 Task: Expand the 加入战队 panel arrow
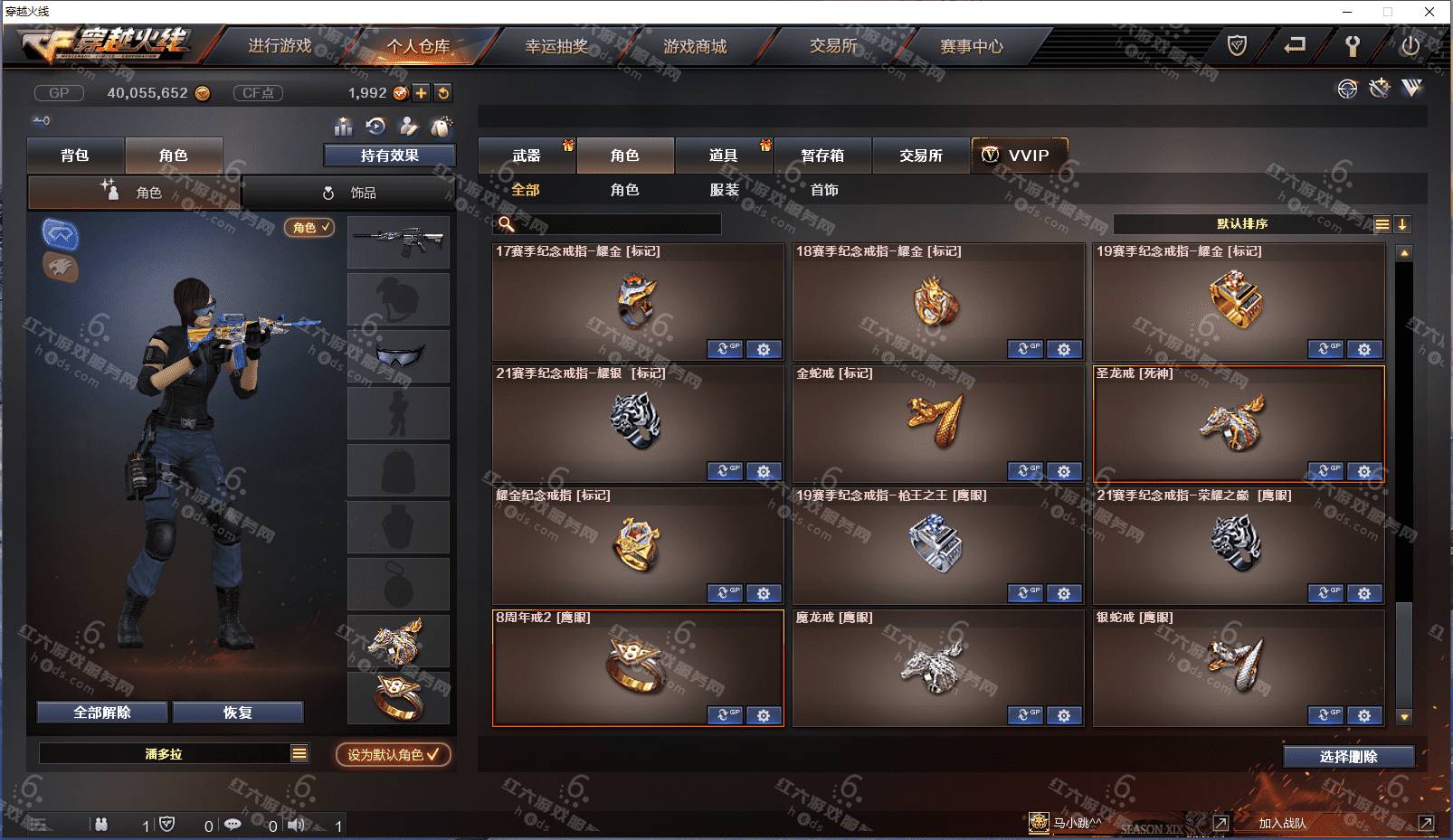coord(1426,823)
